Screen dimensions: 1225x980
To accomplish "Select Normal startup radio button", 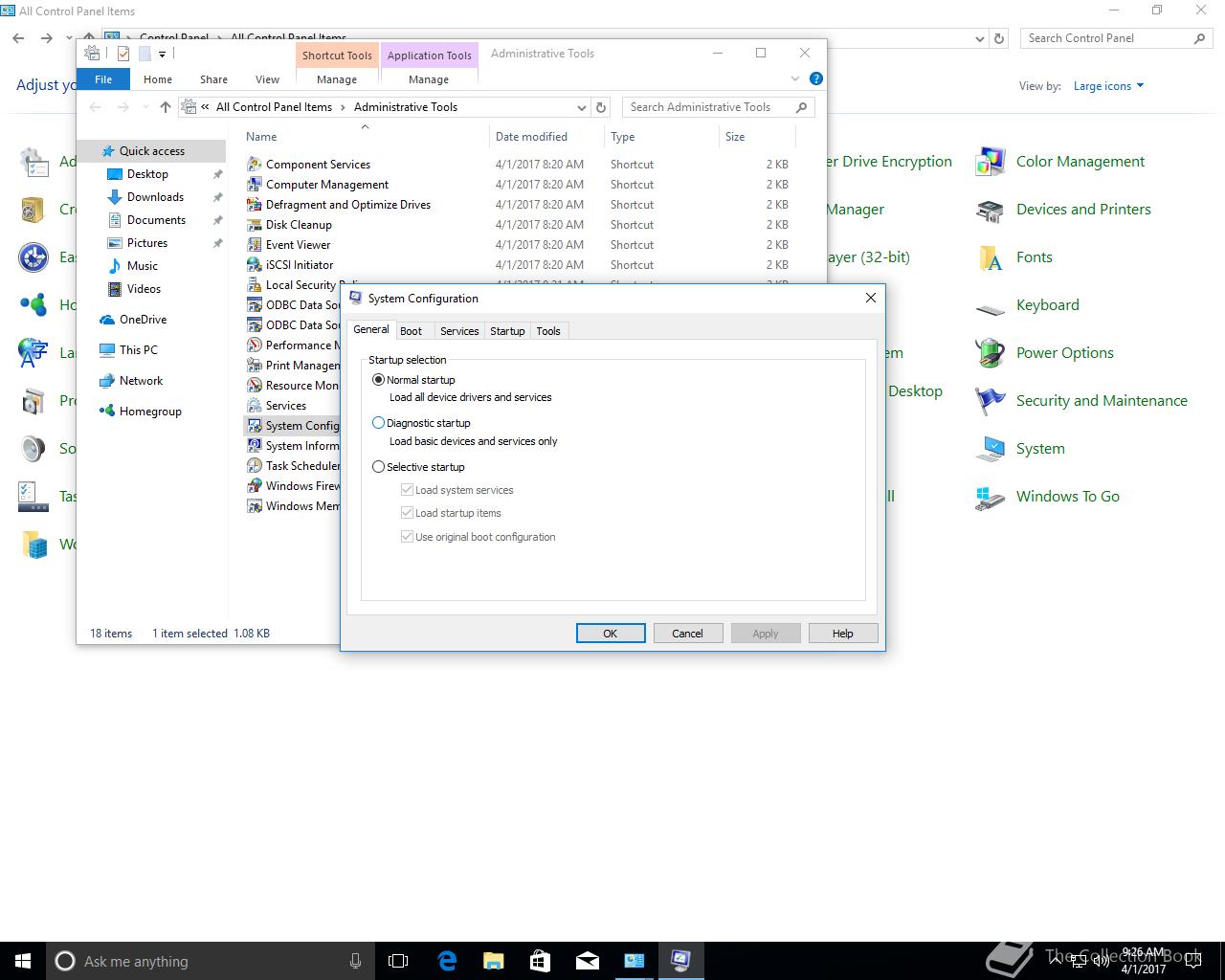I will tap(378, 380).
